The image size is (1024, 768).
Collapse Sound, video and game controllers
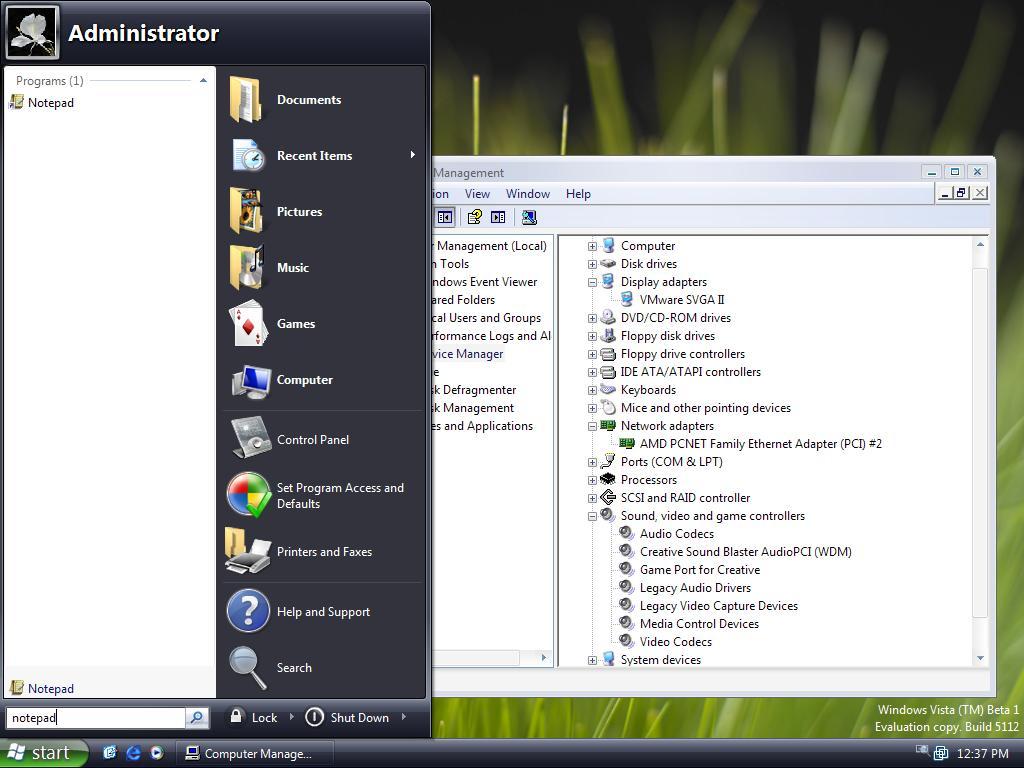click(x=592, y=516)
